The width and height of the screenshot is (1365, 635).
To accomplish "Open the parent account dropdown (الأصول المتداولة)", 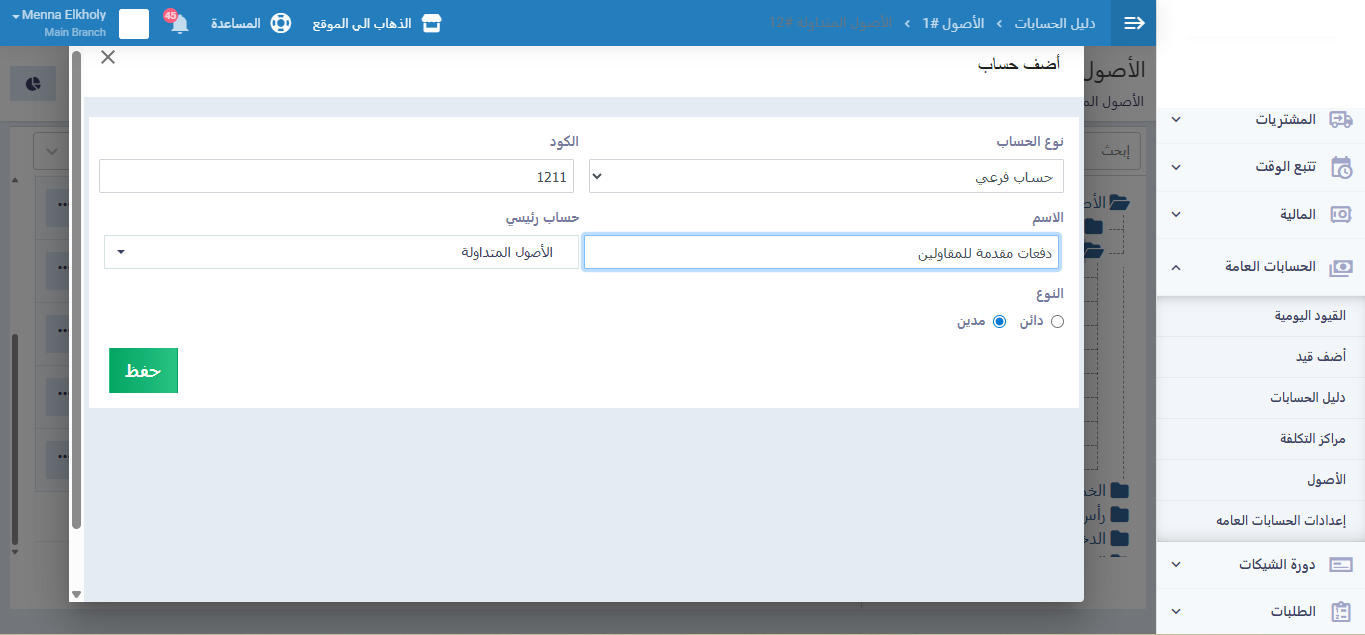I will pos(341,252).
